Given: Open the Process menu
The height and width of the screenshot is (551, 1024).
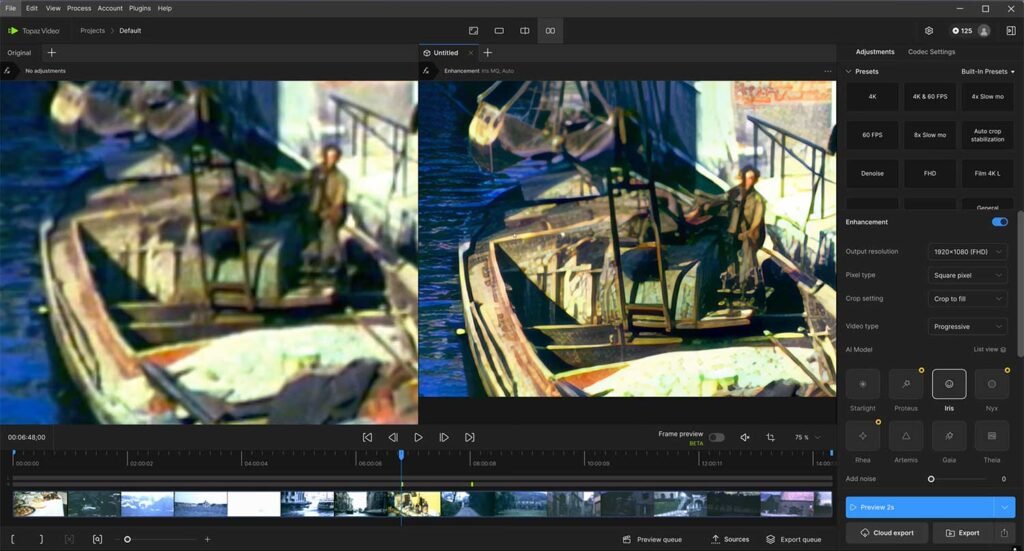Looking at the screenshot, I should point(79,8).
